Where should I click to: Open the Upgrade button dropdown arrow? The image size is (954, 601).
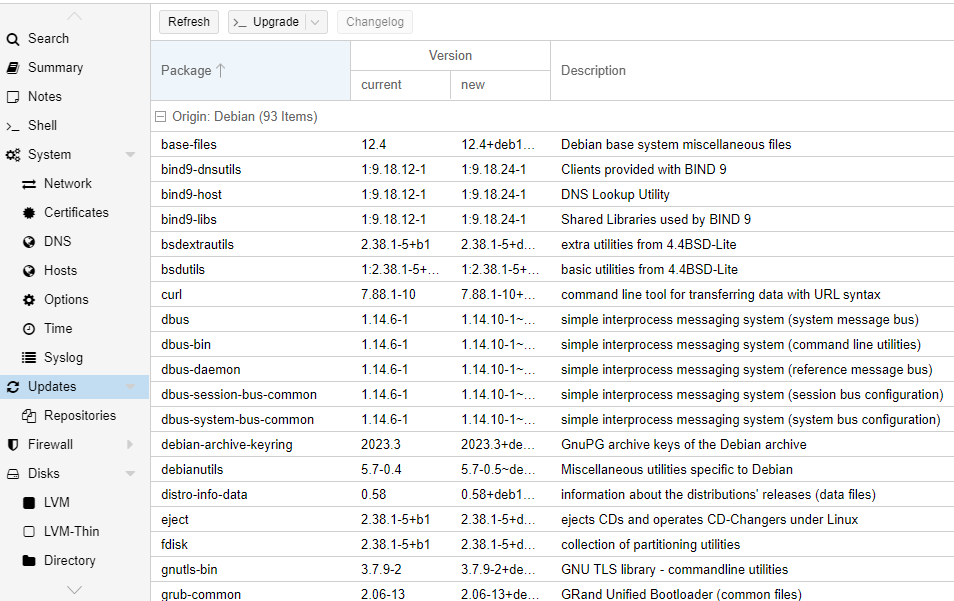pyautogui.click(x=316, y=22)
